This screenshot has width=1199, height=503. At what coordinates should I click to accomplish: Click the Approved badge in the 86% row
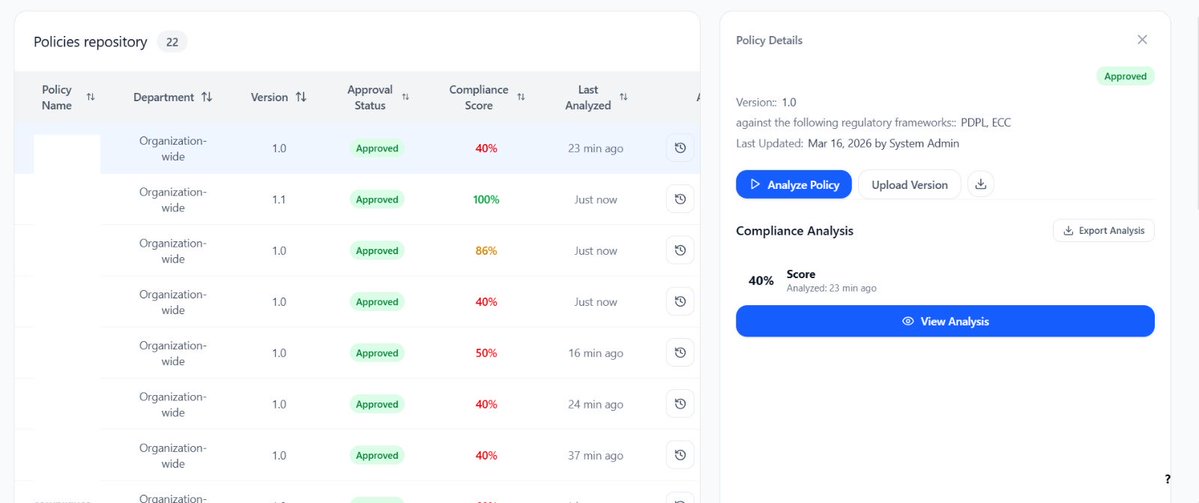point(377,251)
